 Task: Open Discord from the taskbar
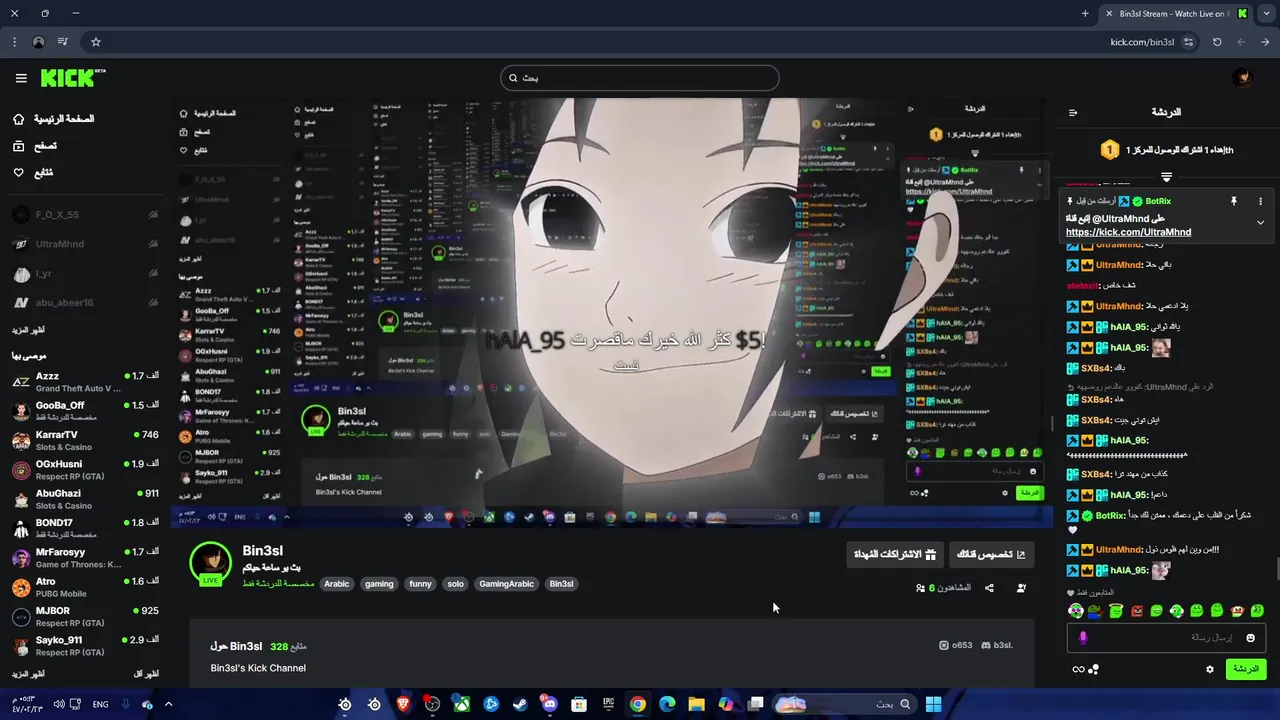click(549, 704)
